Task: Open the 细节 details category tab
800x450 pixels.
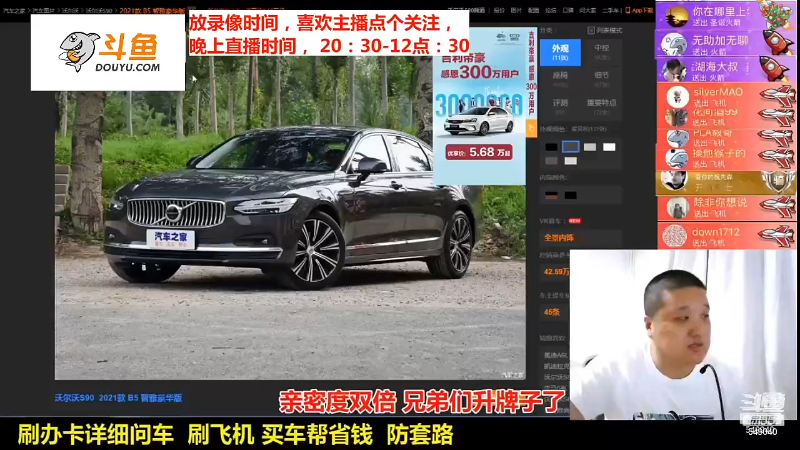Action: click(x=602, y=79)
